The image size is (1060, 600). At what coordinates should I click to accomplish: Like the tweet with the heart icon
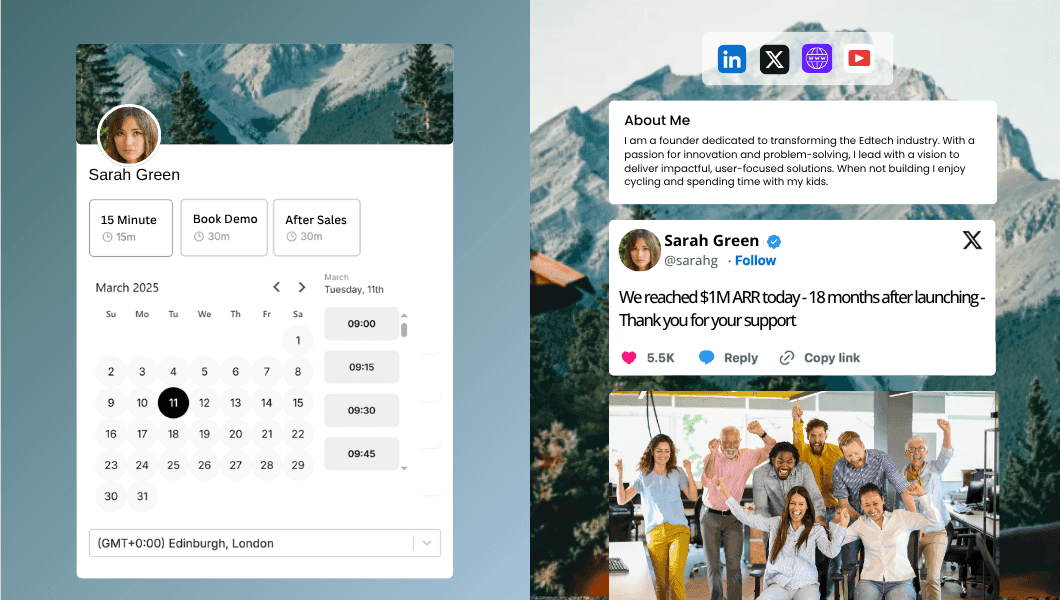628,357
